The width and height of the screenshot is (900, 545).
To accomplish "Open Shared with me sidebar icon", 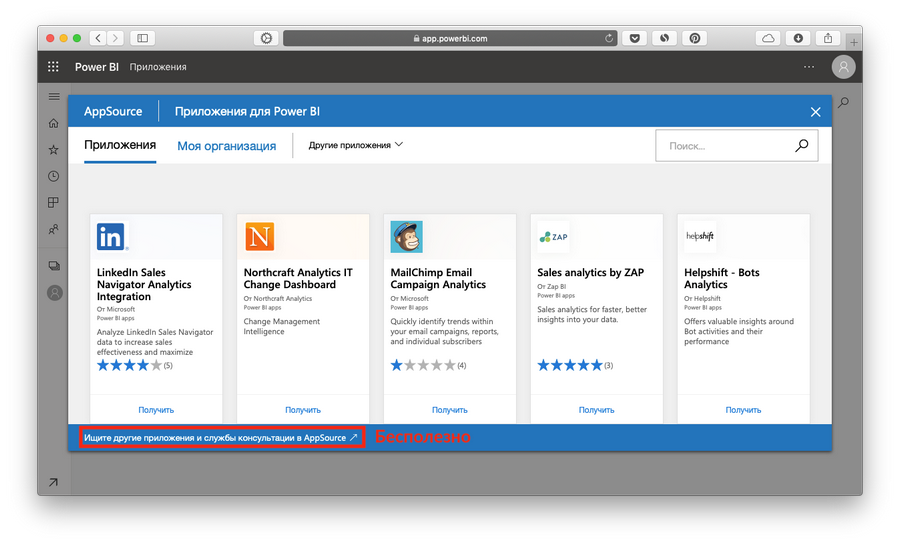I will [54, 229].
